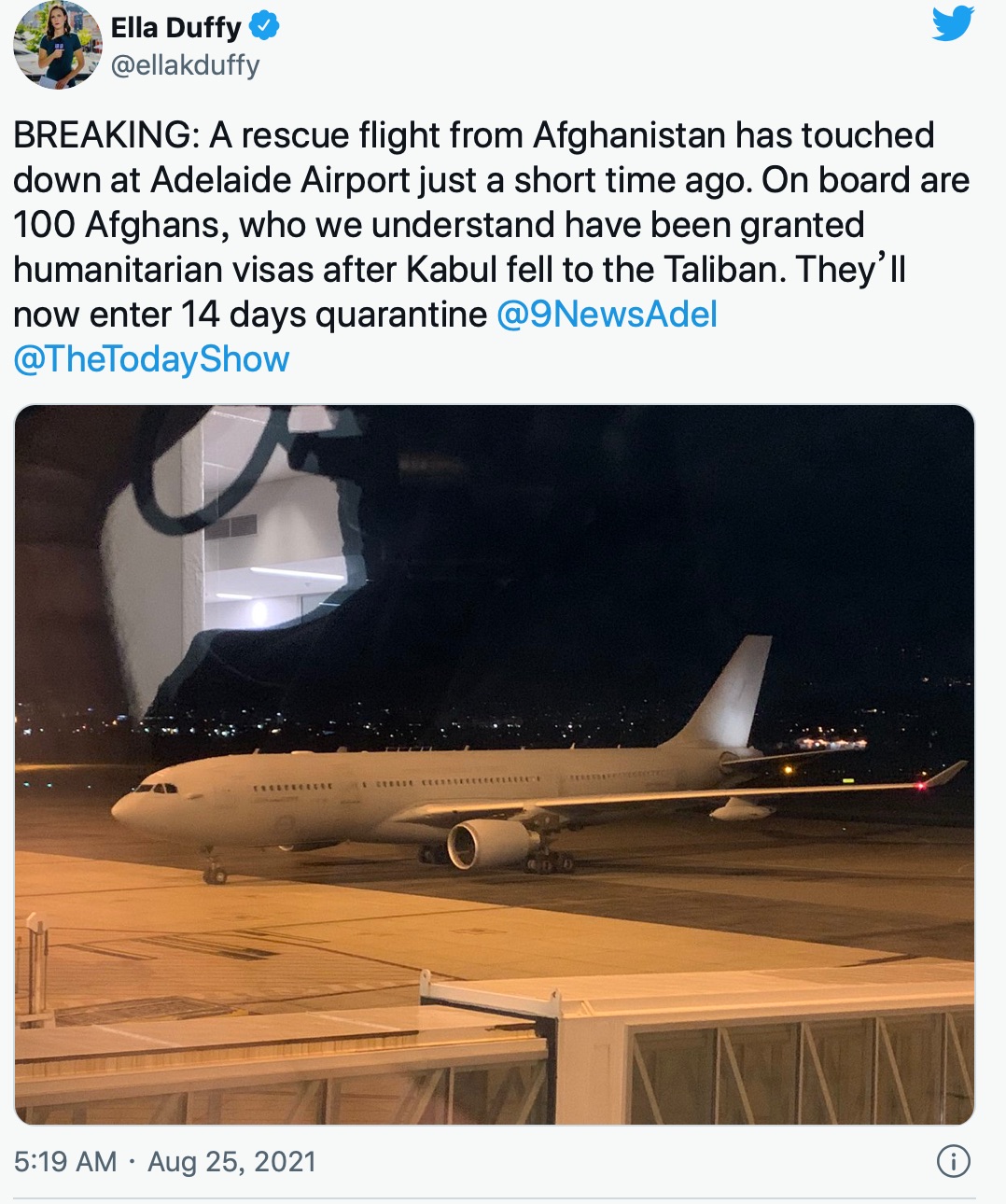This screenshot has width=1006, height=1204.
Task: Open the tweet info icon
Action: coord(953,1161)
